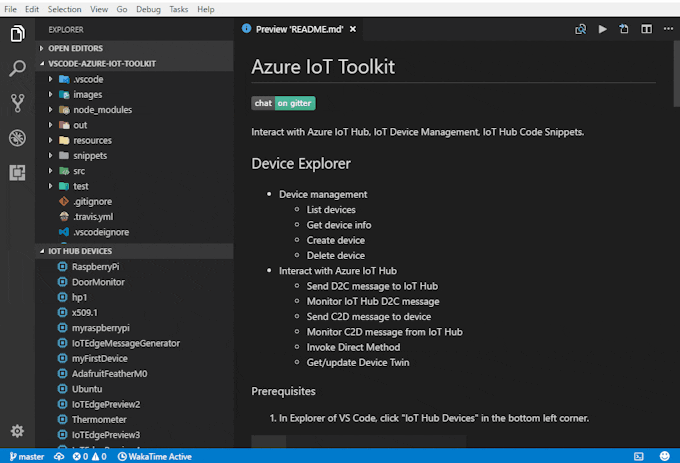Image resolution: width=680 pixels, height=463 pixels.
Task: Click the .travis.yml file icon
Action: (x=64, y=216)
